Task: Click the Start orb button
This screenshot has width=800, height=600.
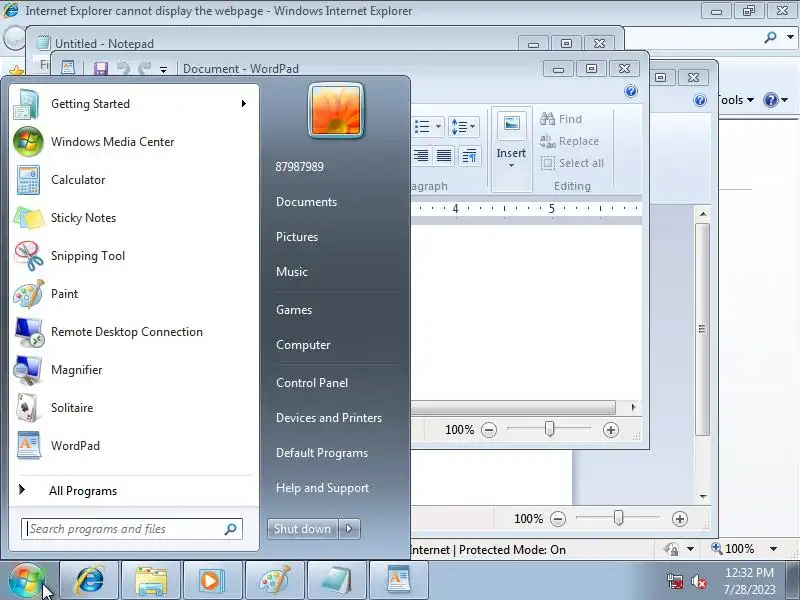Action: [x=27, y=581]
